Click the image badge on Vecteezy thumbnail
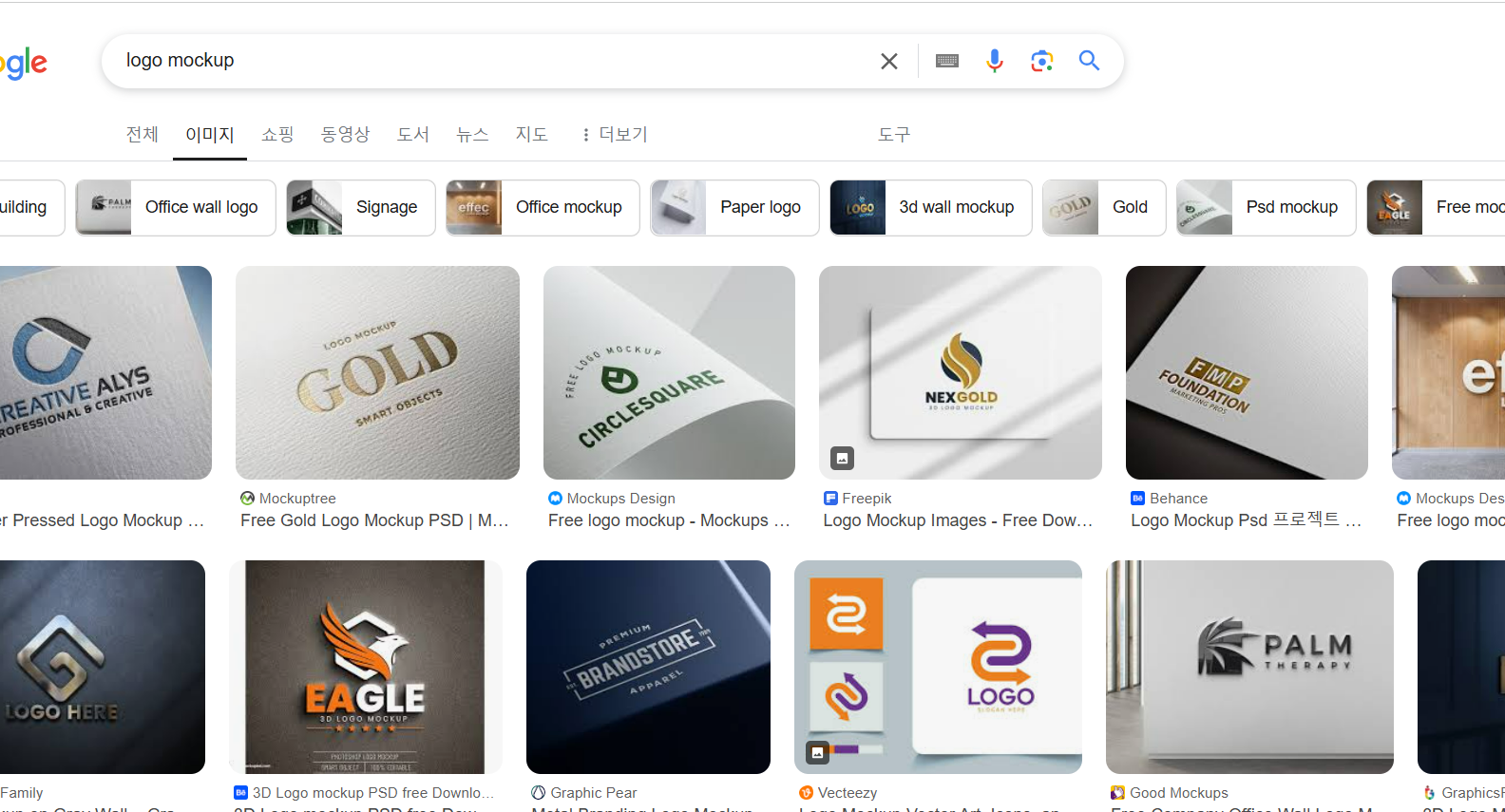The height and width of the screenshot is (812, 1505). click(817, 752)
